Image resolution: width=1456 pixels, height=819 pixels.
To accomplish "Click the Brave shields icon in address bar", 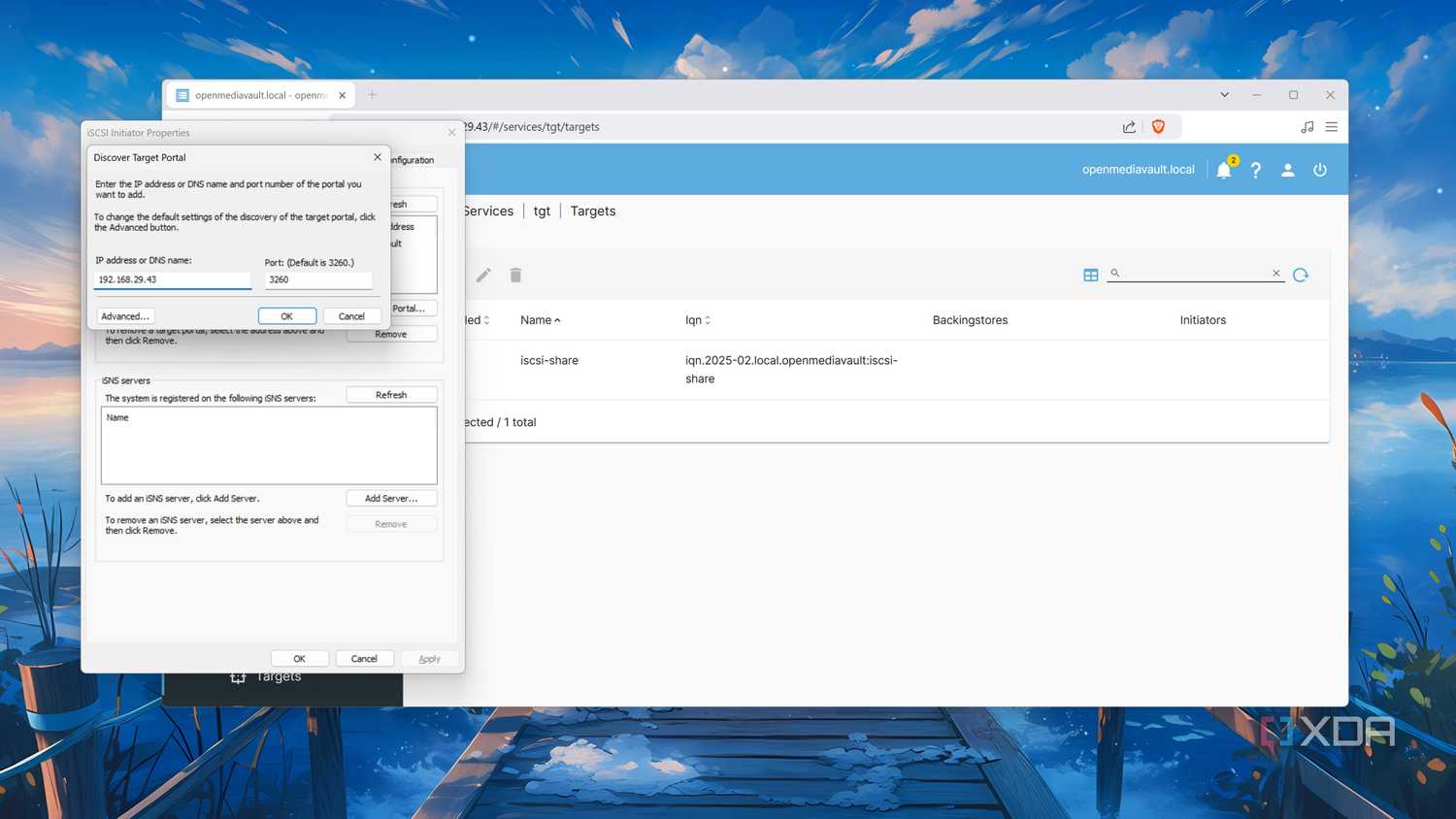I will [1158, 127].
